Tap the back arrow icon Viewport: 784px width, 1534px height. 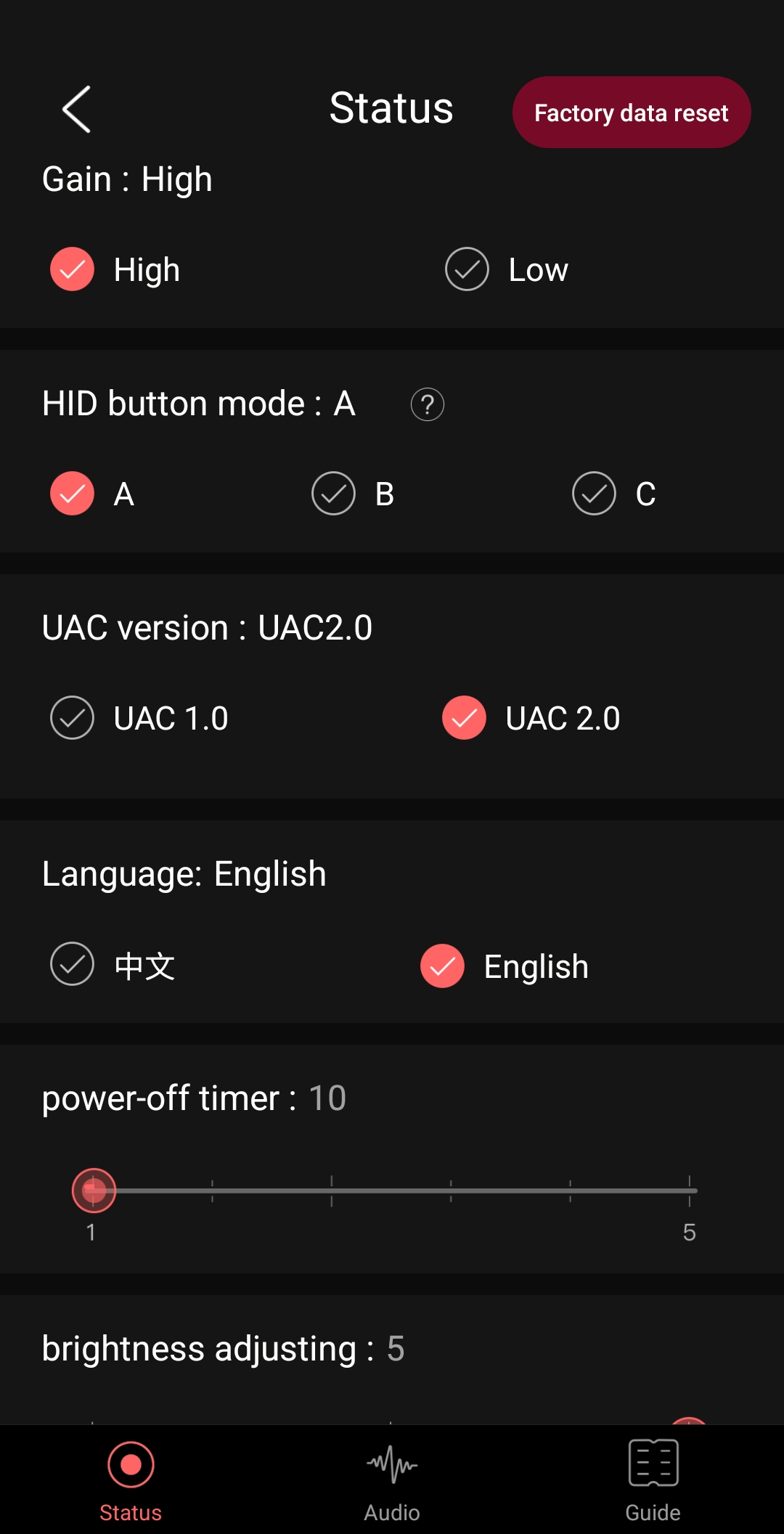pos(77,110)
